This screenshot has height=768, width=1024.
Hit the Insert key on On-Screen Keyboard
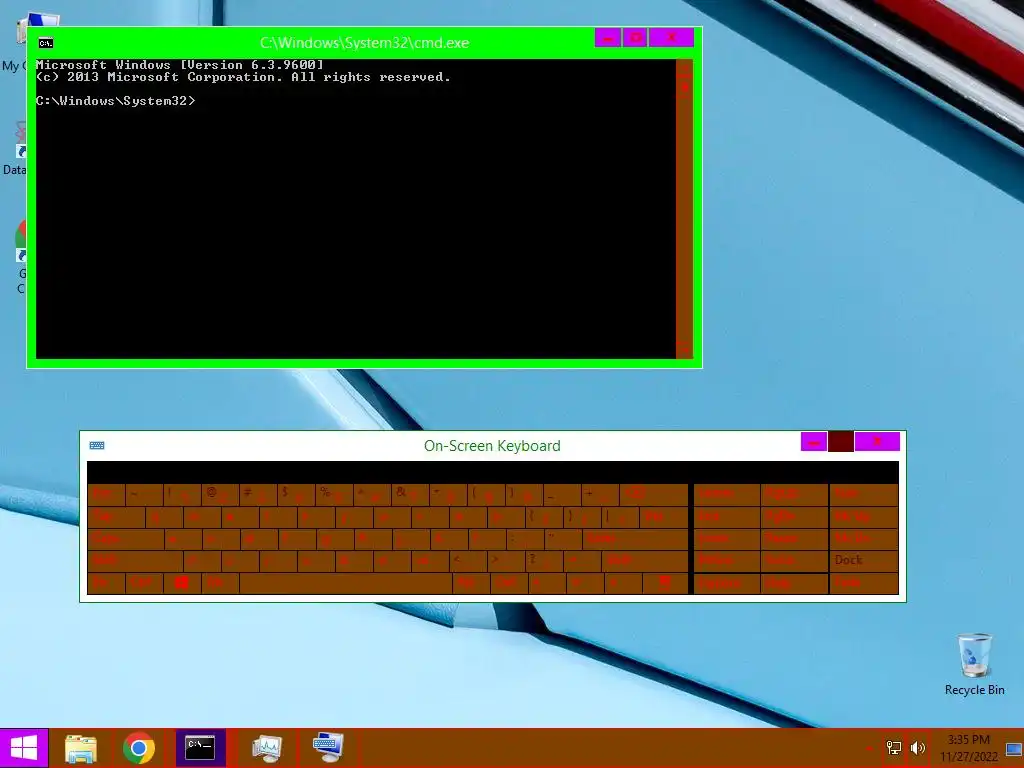pos(727,539)
